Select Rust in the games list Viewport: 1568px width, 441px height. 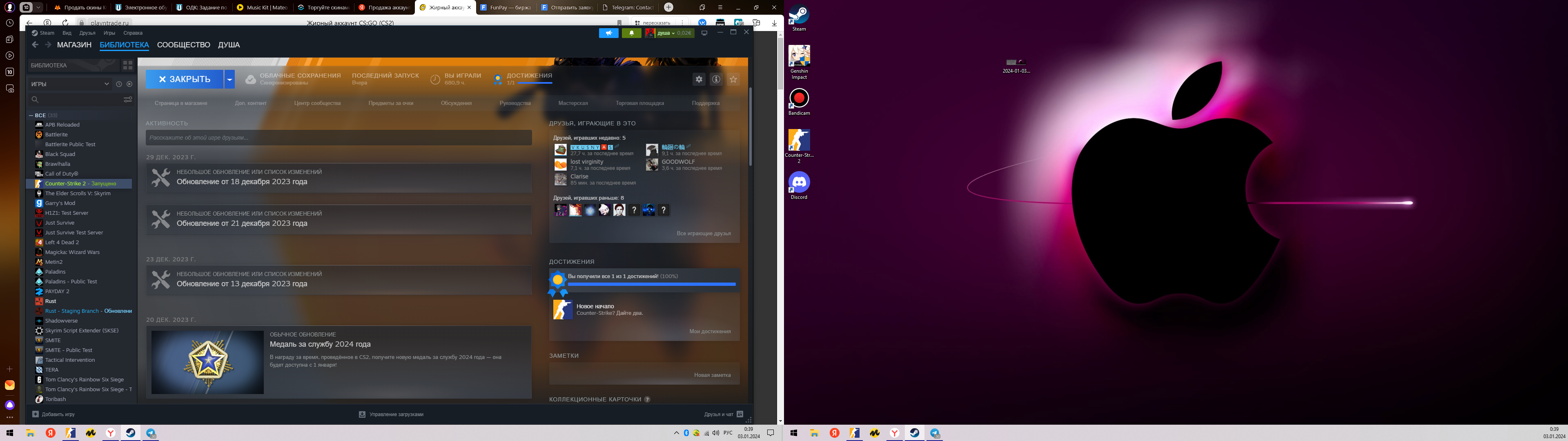pos(51,301)
